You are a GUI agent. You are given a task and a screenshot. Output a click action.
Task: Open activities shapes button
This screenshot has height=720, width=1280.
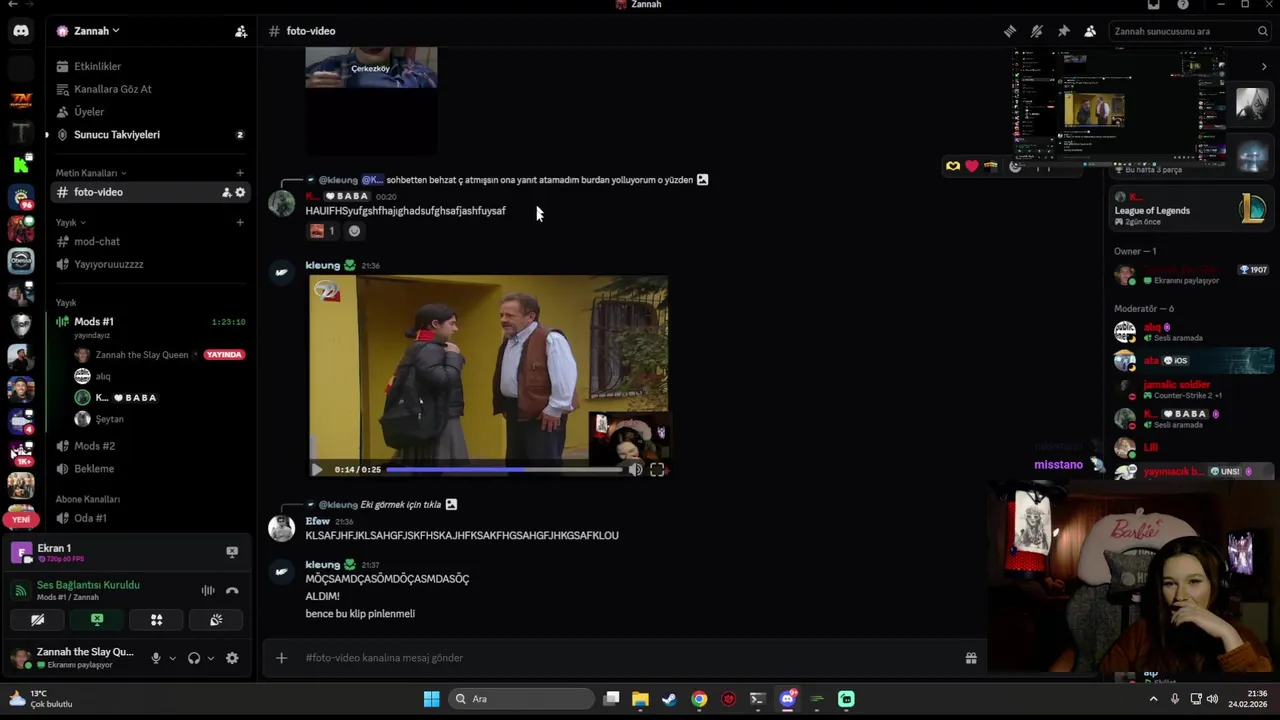pos(157,620)
